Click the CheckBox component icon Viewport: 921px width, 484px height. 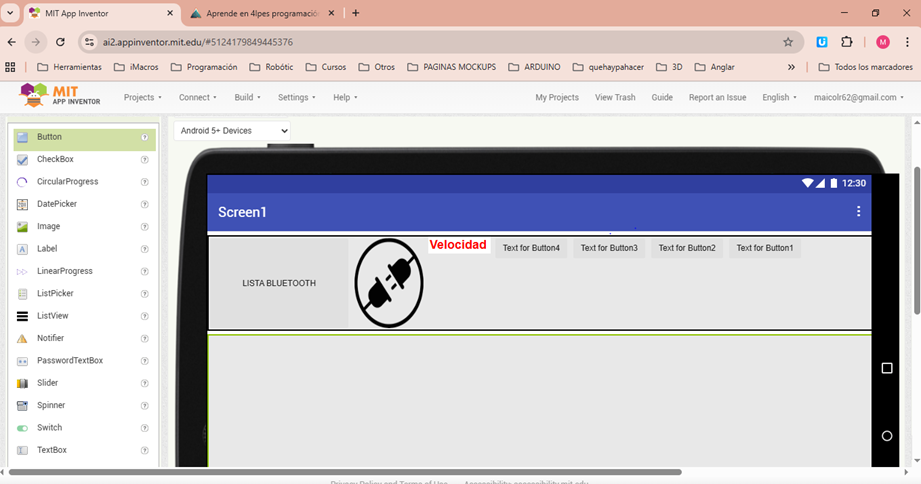click(23, 159)
